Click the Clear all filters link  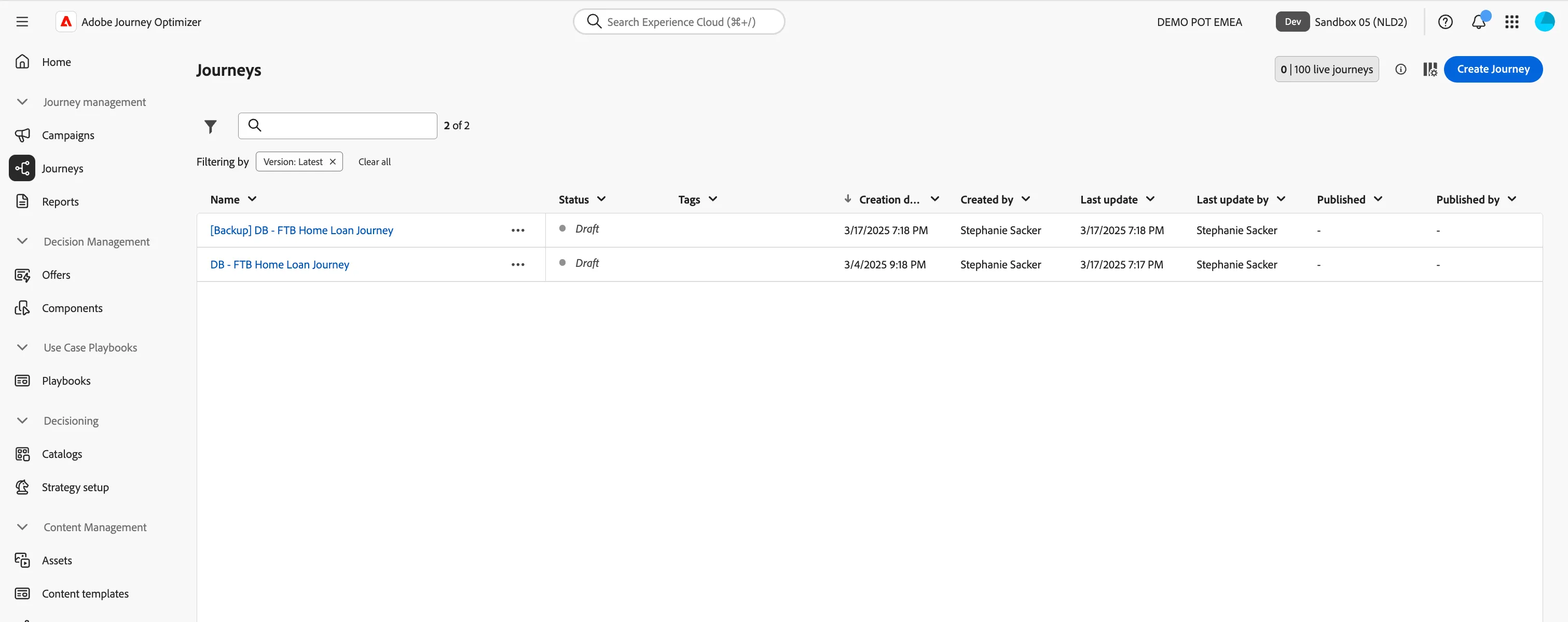[x=374, y=162]
